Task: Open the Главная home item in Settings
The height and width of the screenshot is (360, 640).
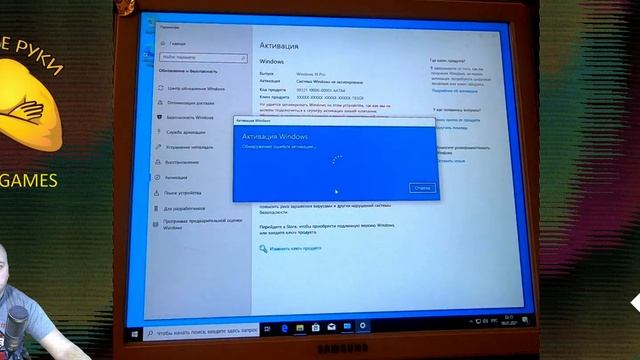Action: [173, 43]
